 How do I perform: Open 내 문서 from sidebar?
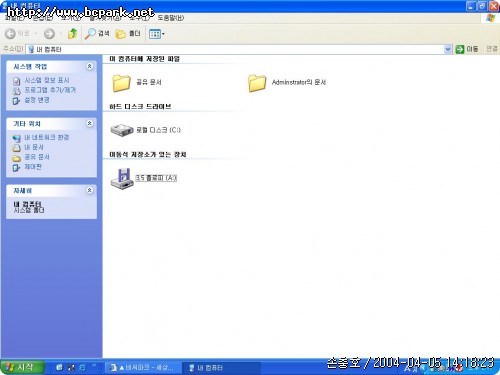(x=34, y=147)
